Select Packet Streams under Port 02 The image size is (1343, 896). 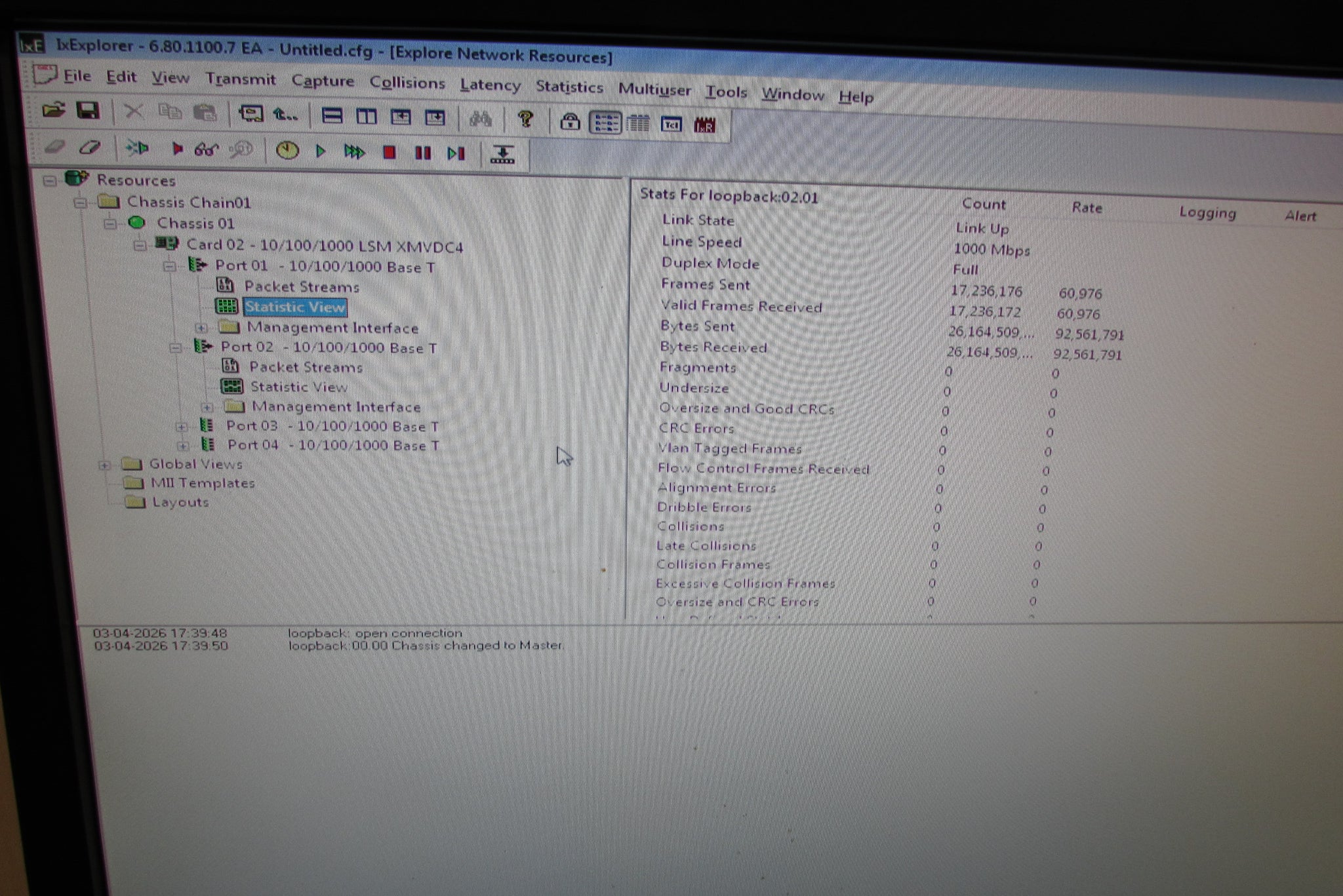(x=305, y=367)
